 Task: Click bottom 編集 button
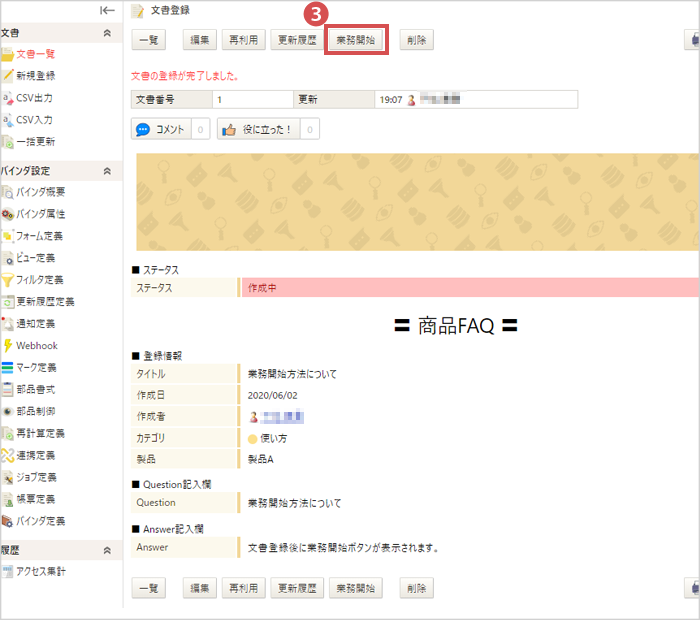(200, 588)
